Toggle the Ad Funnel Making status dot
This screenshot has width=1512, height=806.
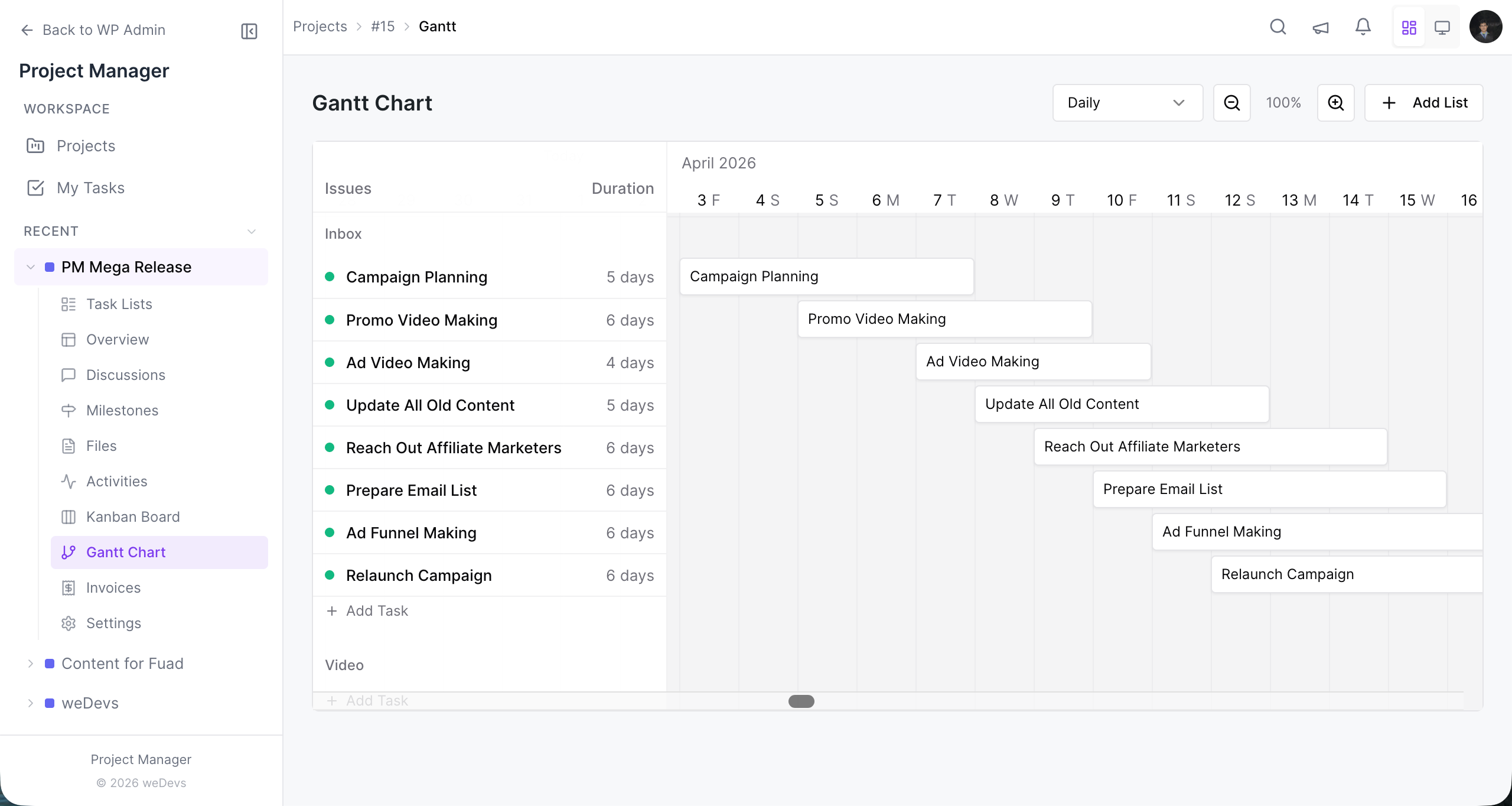[330, 532]
